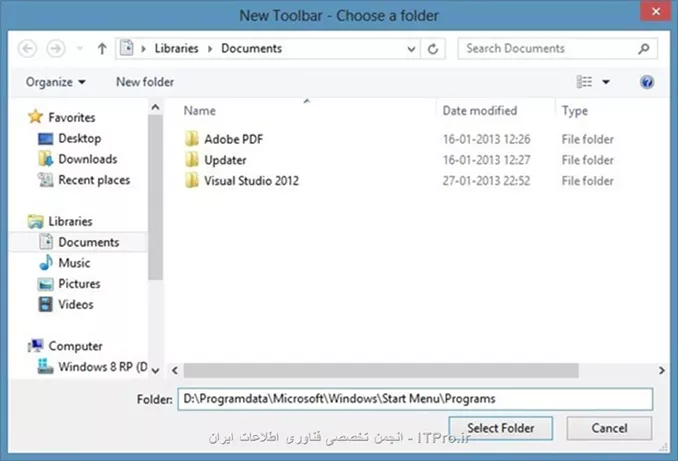Viewport: 678px width, 461px height.
Task: Click the navigation pane vertical scrollbar thumb
Action: pos(155,197)
